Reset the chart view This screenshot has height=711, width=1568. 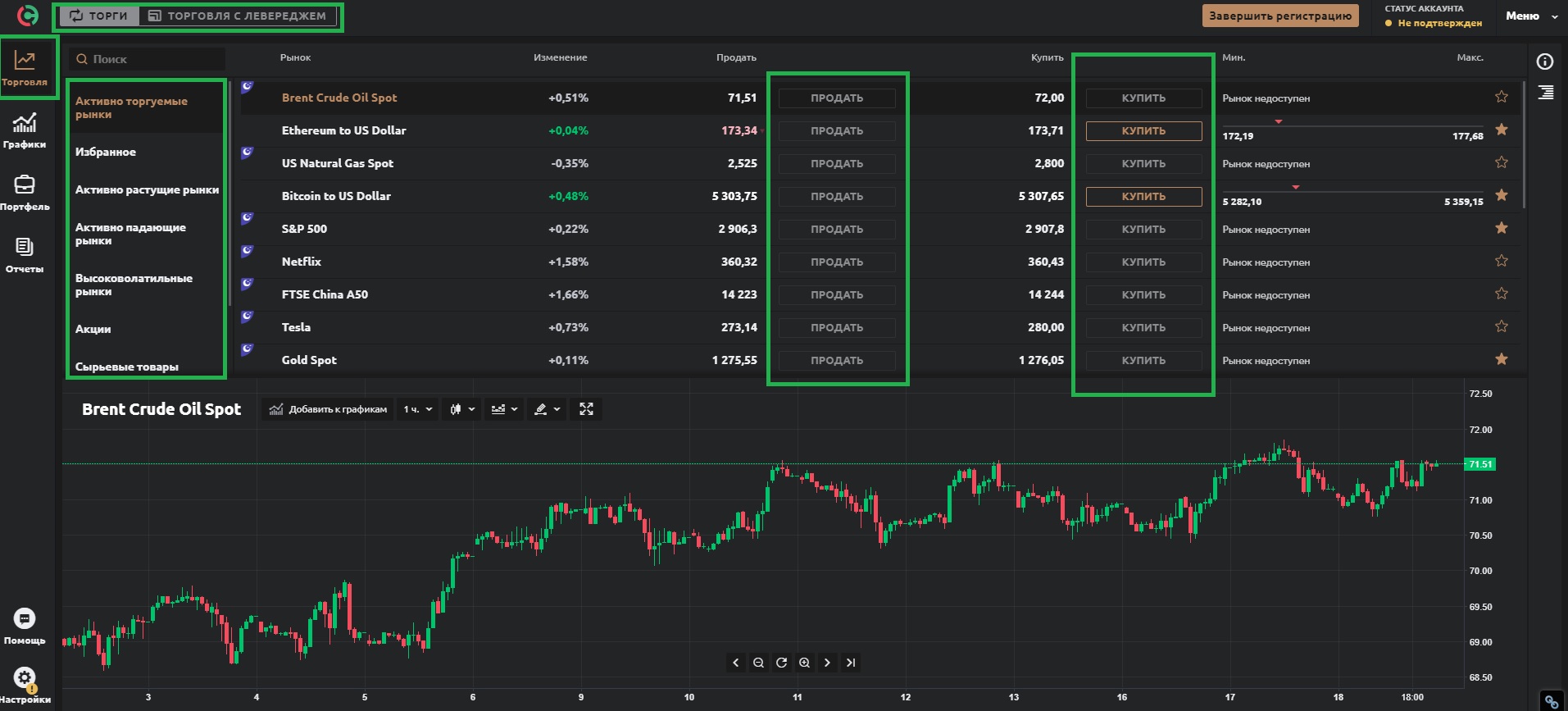click(x=781, y=663)
